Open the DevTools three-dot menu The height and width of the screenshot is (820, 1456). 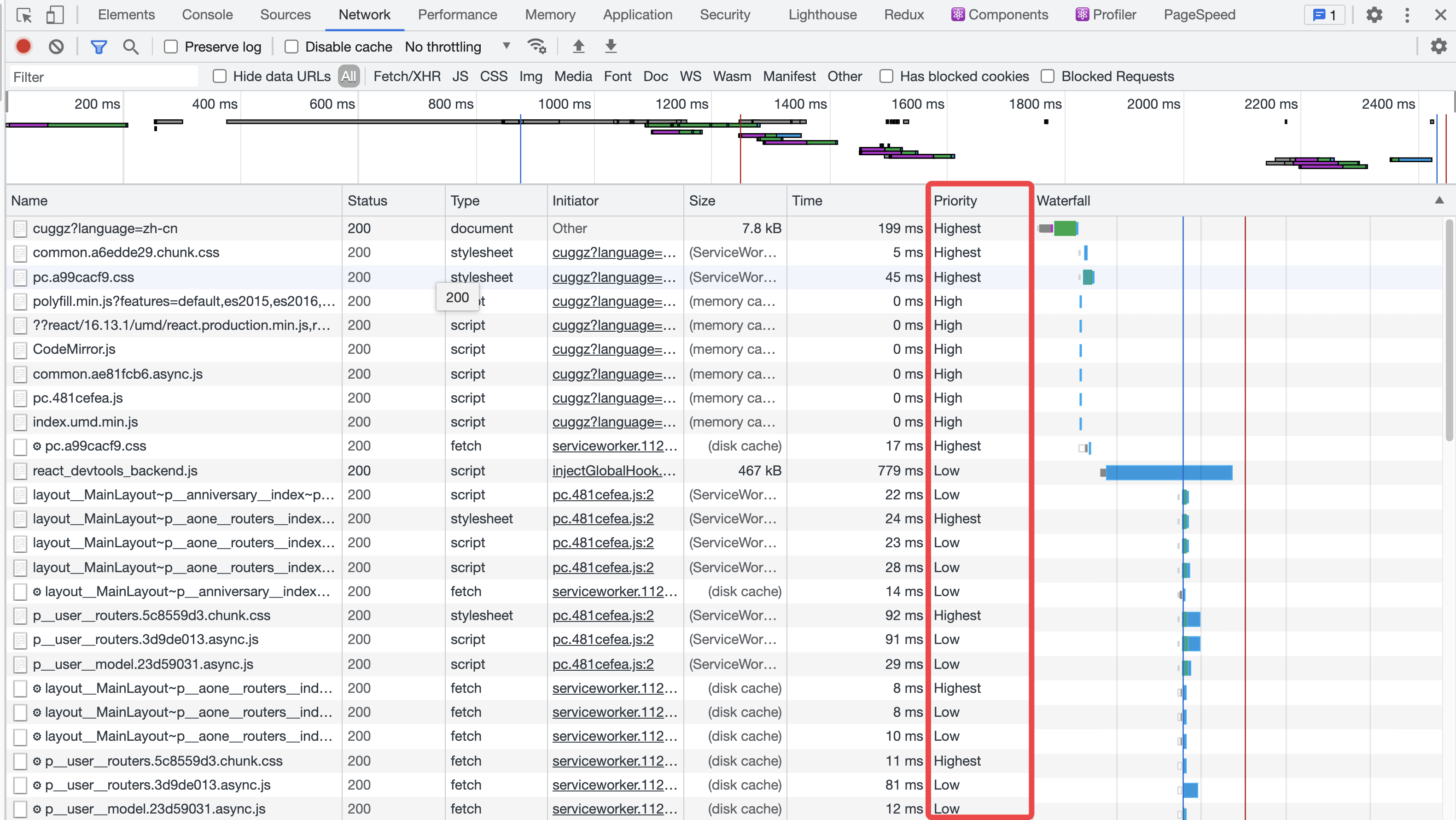1407,15
